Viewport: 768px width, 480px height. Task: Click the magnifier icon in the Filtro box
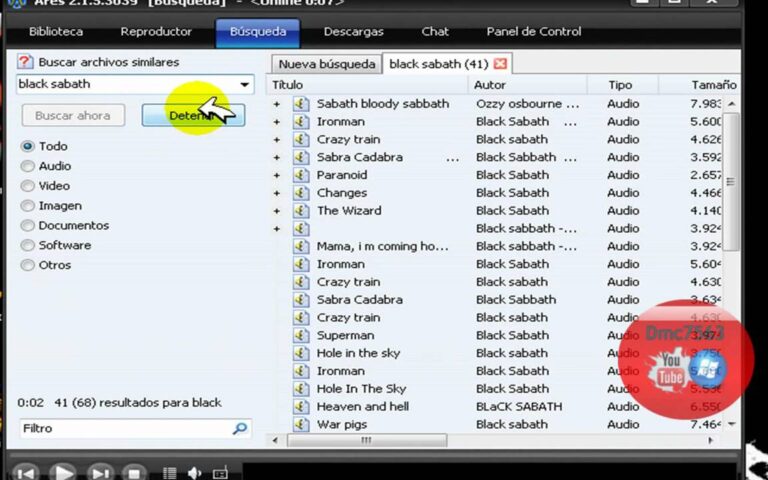coord(239,428)
